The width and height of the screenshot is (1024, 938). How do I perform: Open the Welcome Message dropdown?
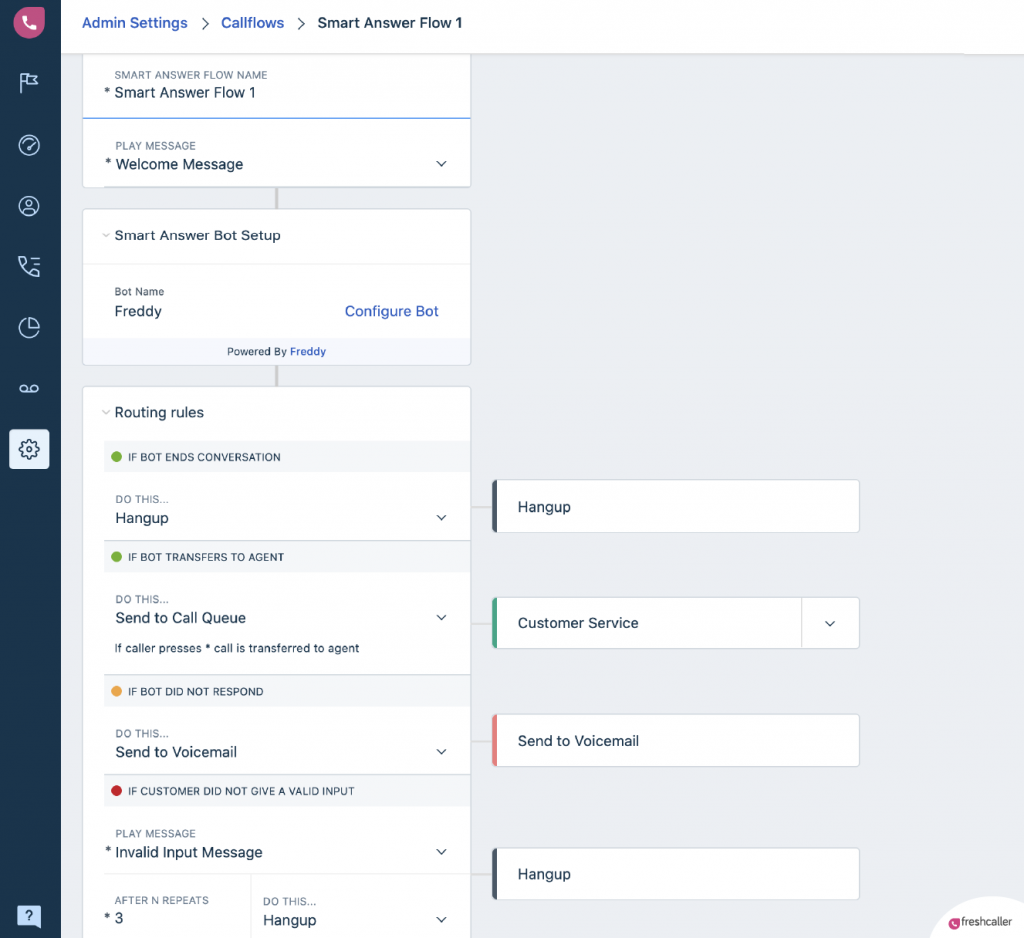tap(441, 164)
